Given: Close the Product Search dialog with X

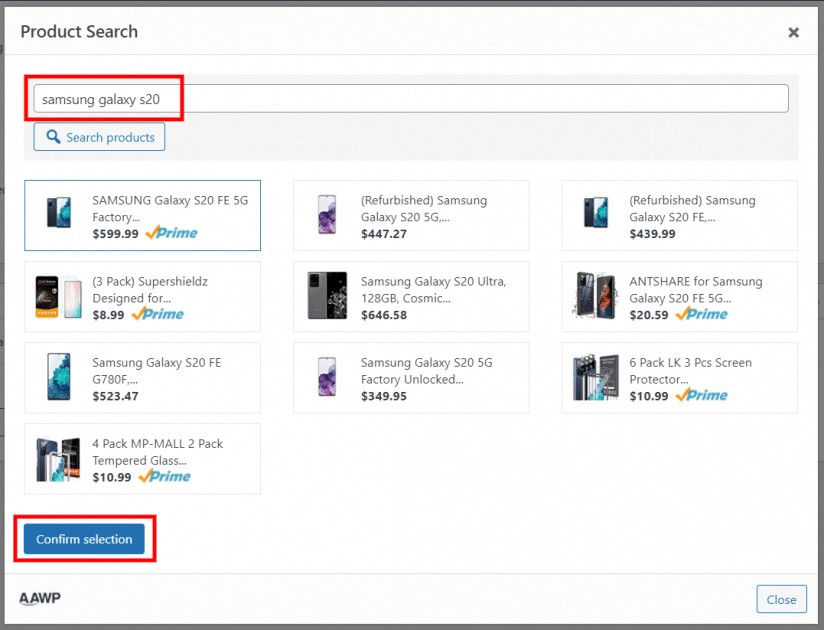Looking at the screenshot, I should [794, 33].
